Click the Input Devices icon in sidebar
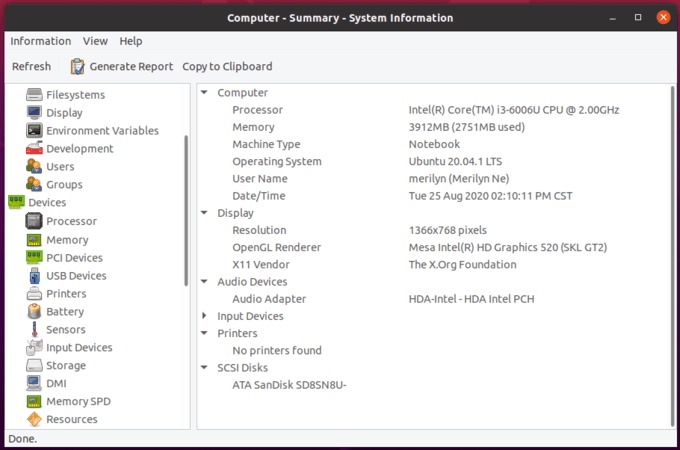The height and width of the screenshot is (450, 680). 34,347
